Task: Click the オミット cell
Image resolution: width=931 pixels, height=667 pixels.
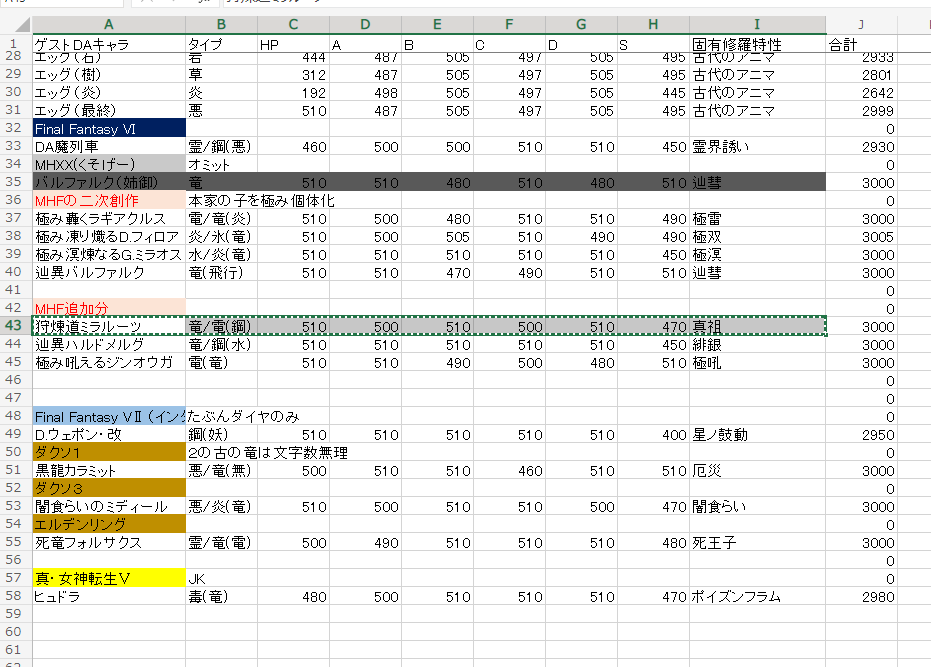Action: (221, 164)
